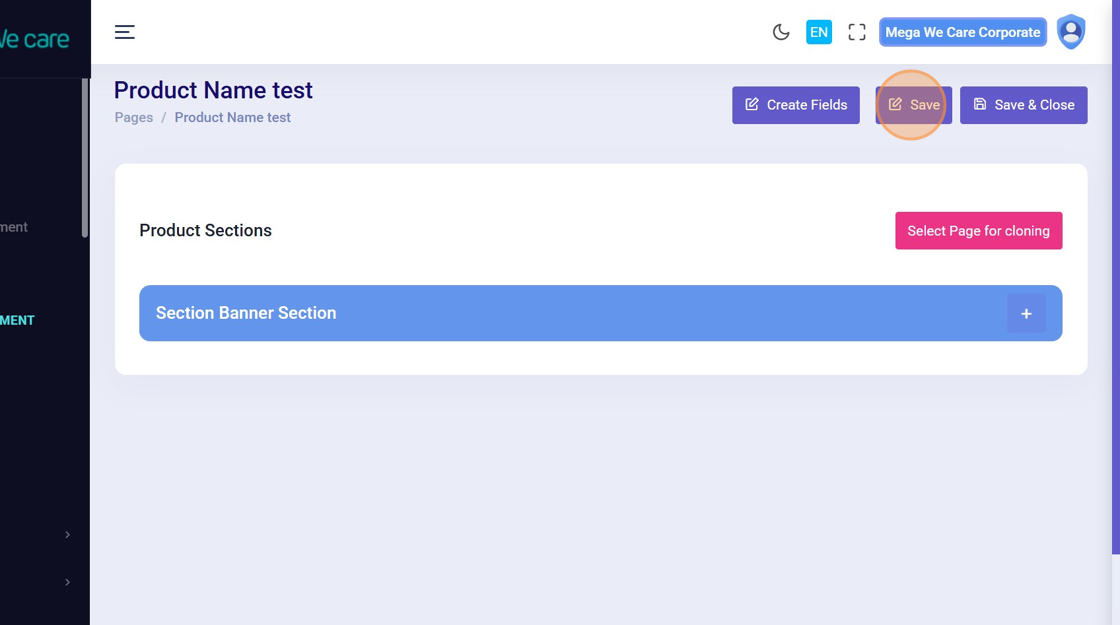Image resolution: width=1120 pixels, height=625 pixels.
Task: Click the Product Name test breadcrumb
Action: [x=232, y=117]
